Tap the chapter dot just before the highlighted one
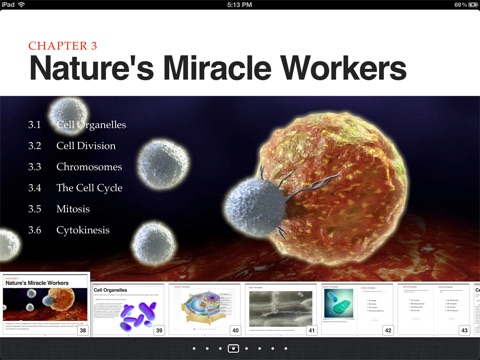Screen dimensions: 480x360 (x=220, y=349)
